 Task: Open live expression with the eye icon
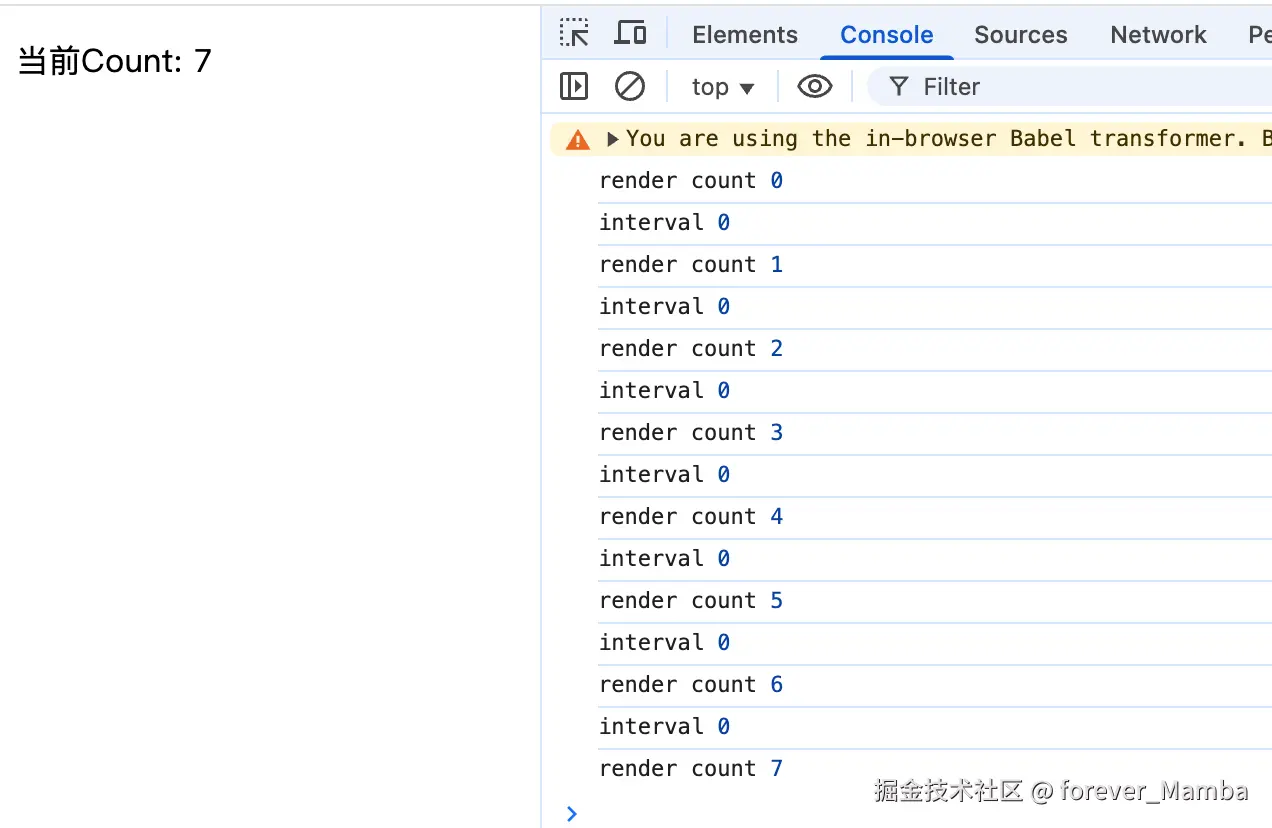coord(815,87)
